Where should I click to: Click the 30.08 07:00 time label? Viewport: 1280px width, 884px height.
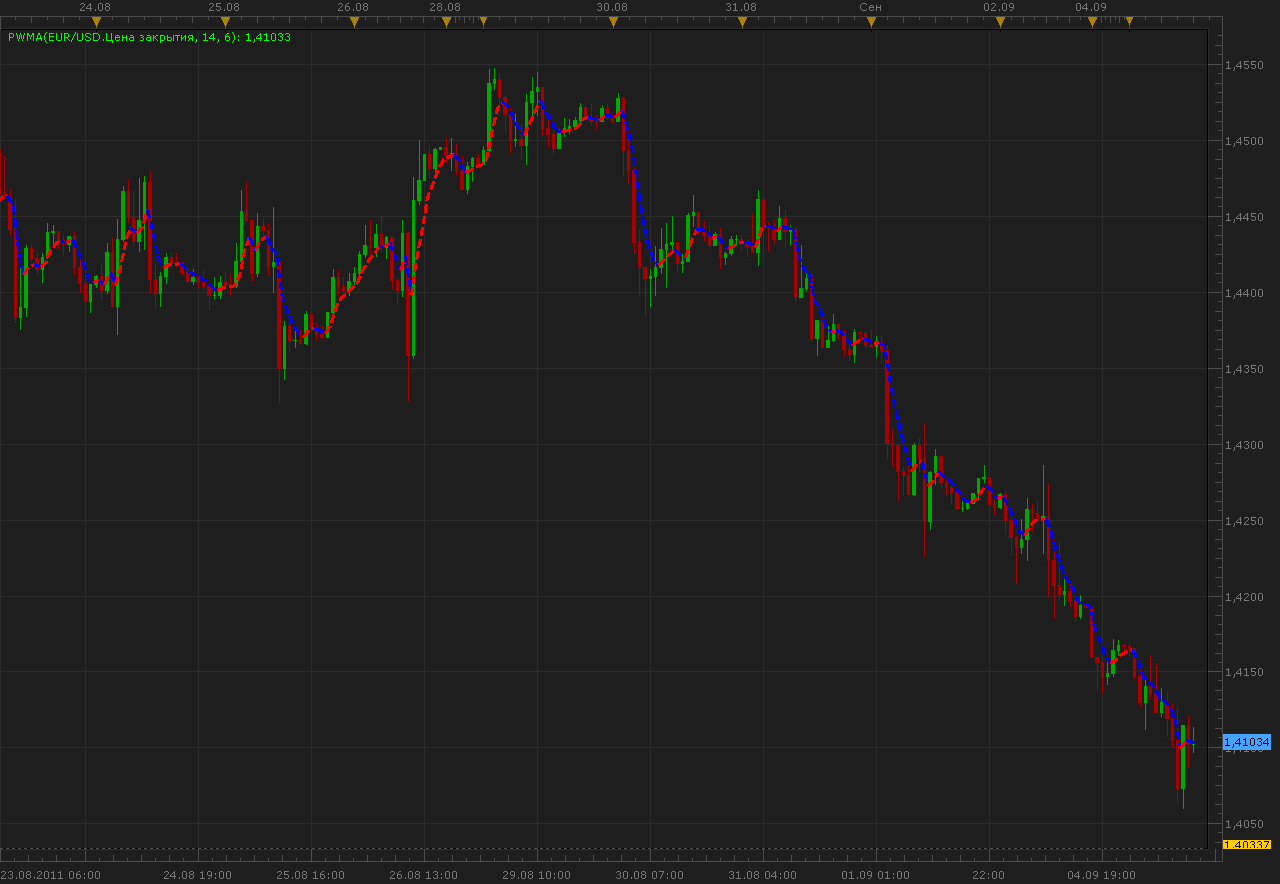(x=650, y=875)
